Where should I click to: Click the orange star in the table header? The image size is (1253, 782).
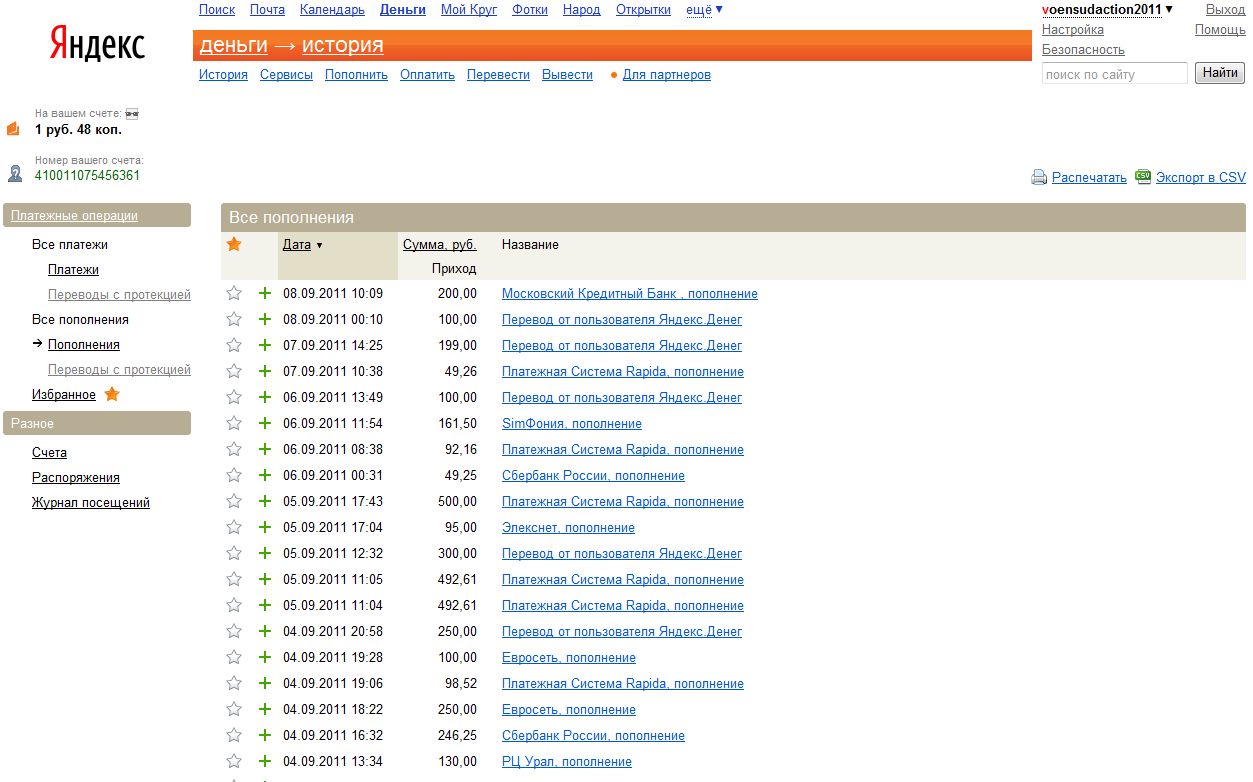click(x=234, y=244)
